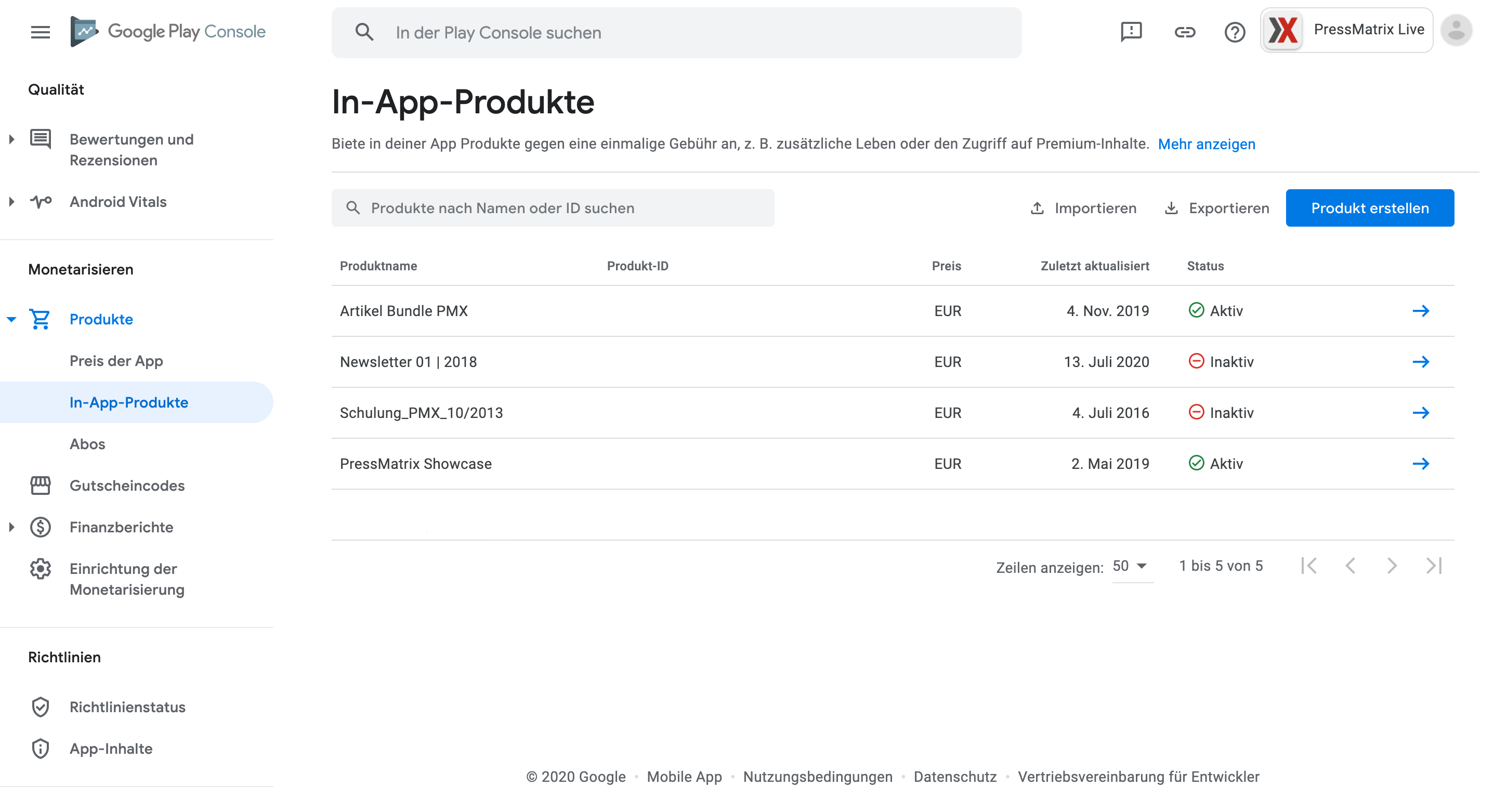
Task: Open the help question mark icon
Action: (1235, 32)
